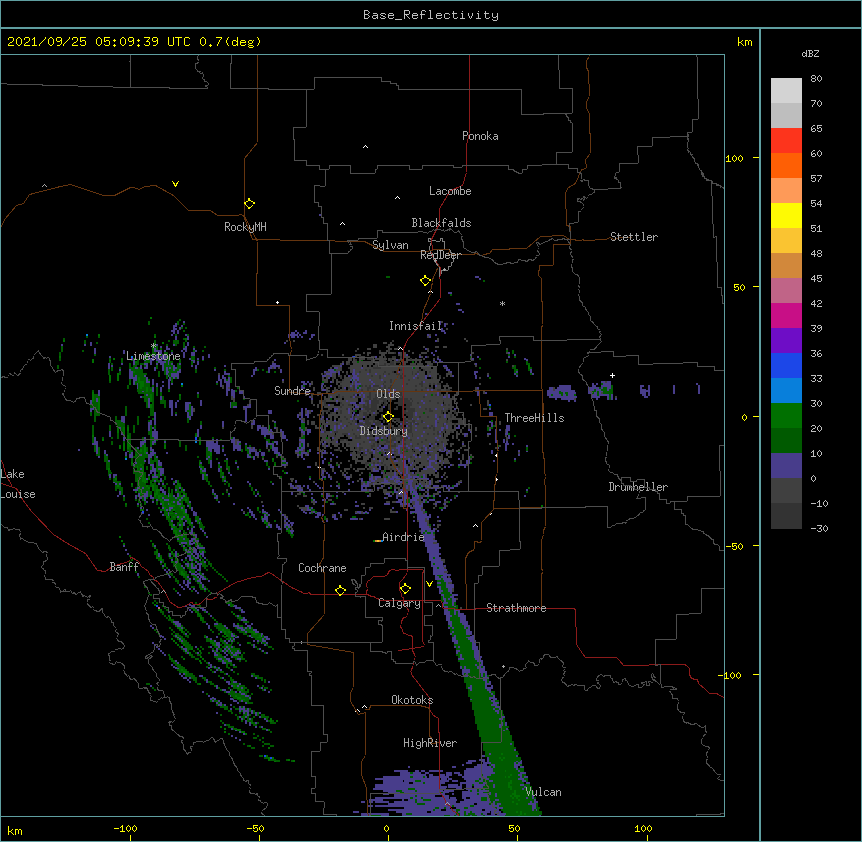This screenshot has width=862, height=842.
Task: Click the Vulcan town label
Action: click(544, 792)
